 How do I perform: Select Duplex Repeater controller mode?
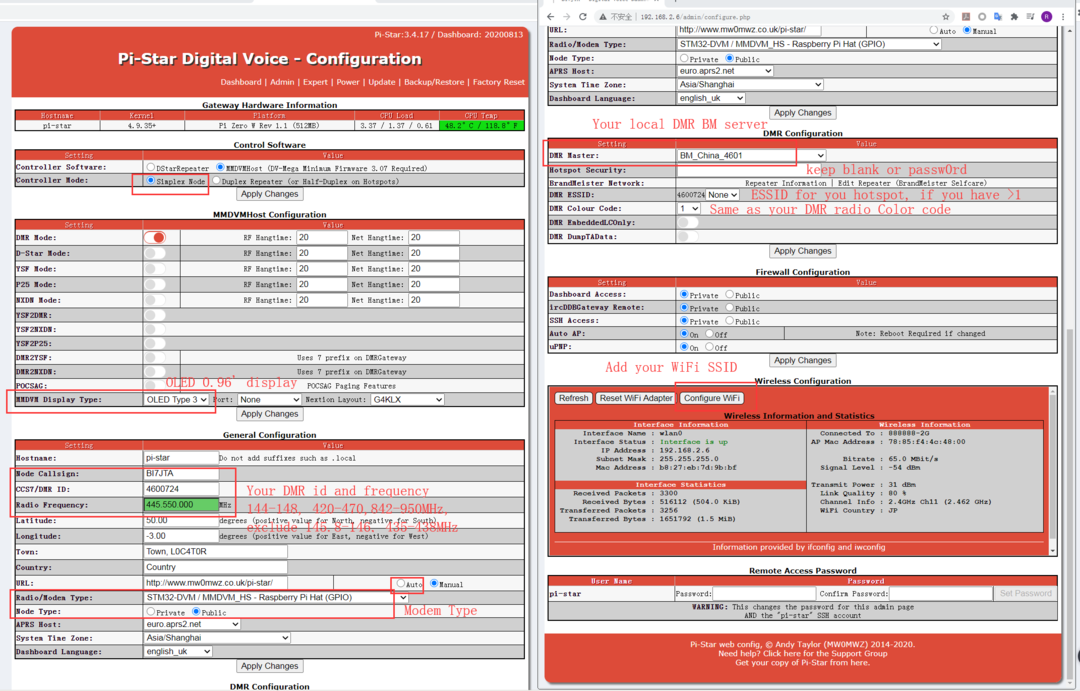tap(216, 181)
